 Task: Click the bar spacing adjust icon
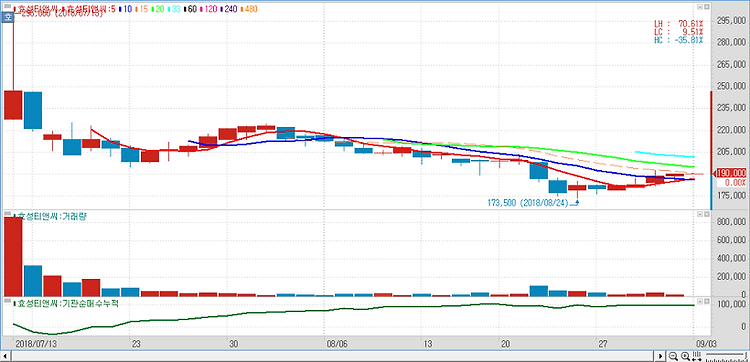click(x=696, y=356)
